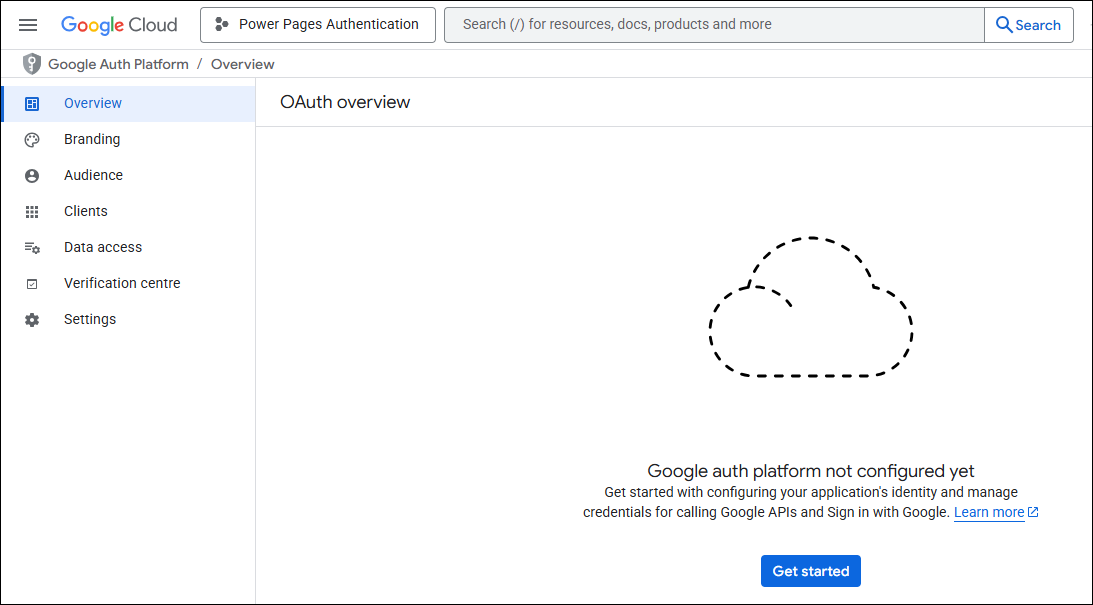Click the Overview sidebar icon
1093x605 pixels.
[x=32, y=104]
